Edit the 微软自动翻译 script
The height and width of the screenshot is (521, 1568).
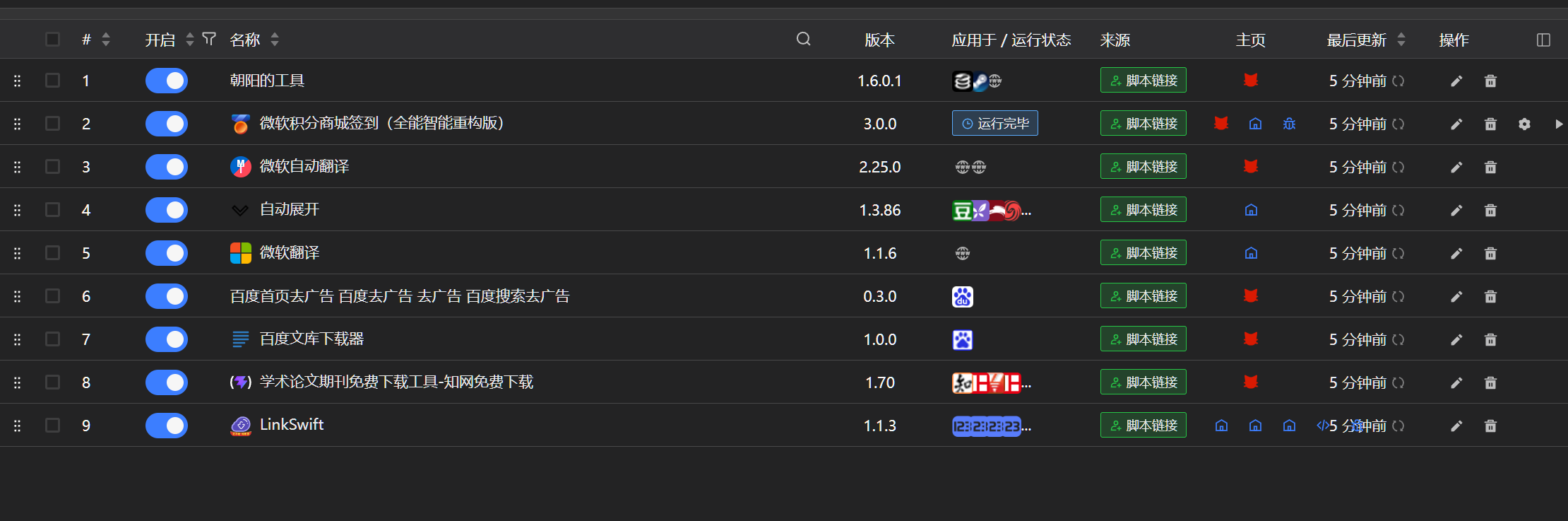pyautogui.click(x=1456, y=168)
